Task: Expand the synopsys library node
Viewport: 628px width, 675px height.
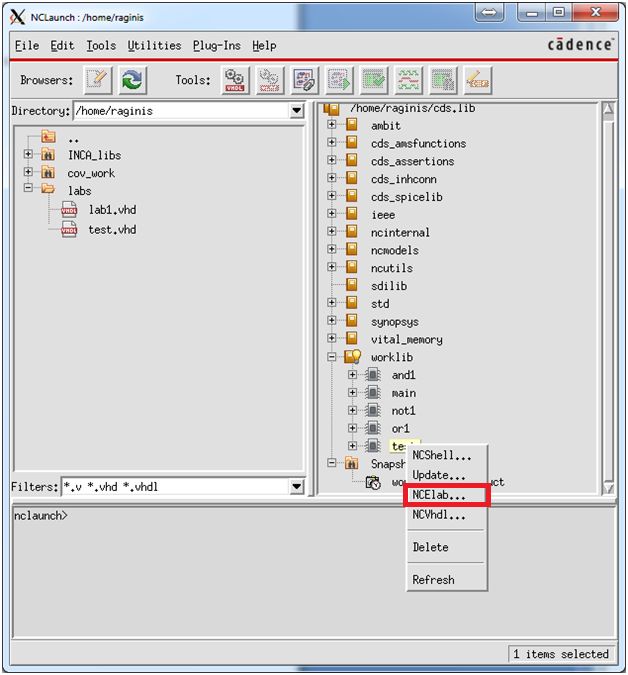Action: coord(331,320)
